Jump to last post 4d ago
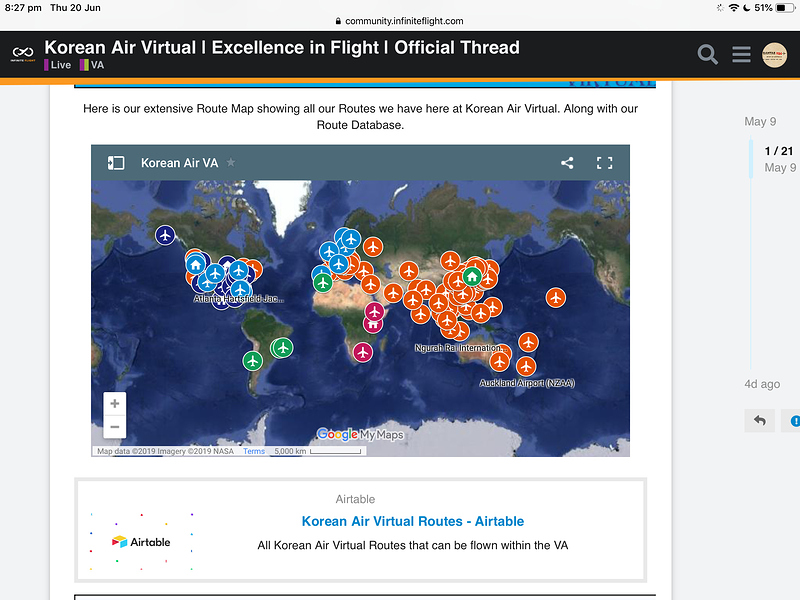Viewport: 800px width, 600px height. [762, 384]
